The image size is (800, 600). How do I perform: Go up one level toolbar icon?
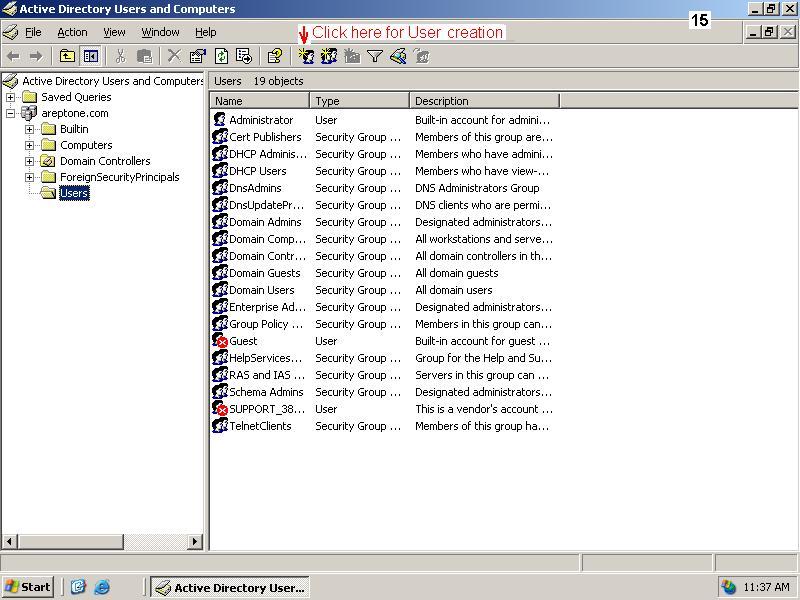(67, 56)
